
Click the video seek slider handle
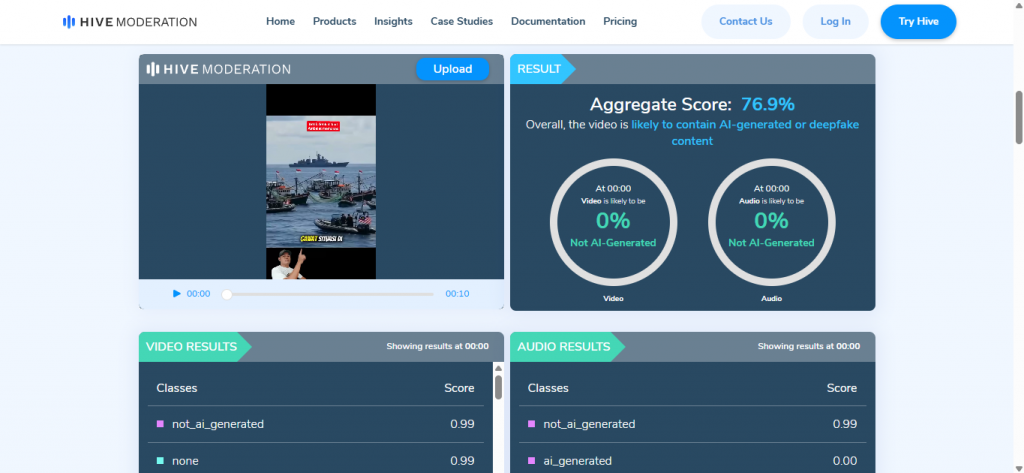point(227,294)
